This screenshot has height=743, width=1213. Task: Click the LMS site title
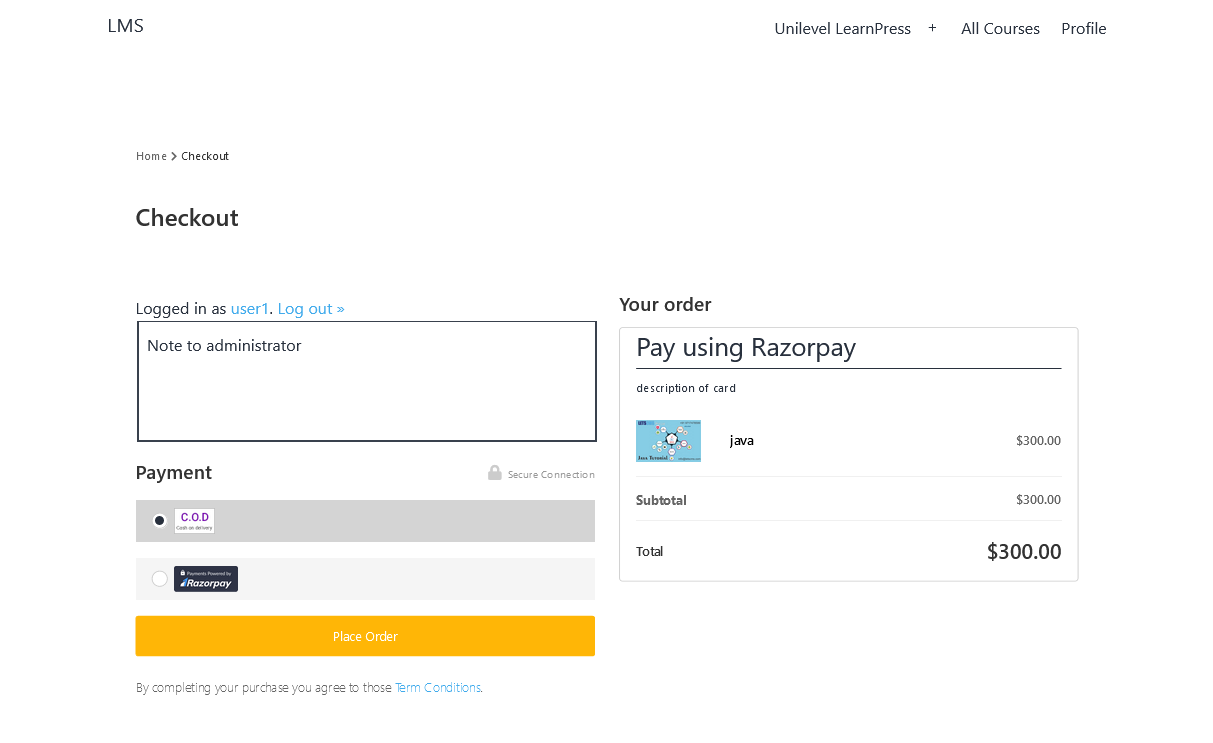point(126,26)
